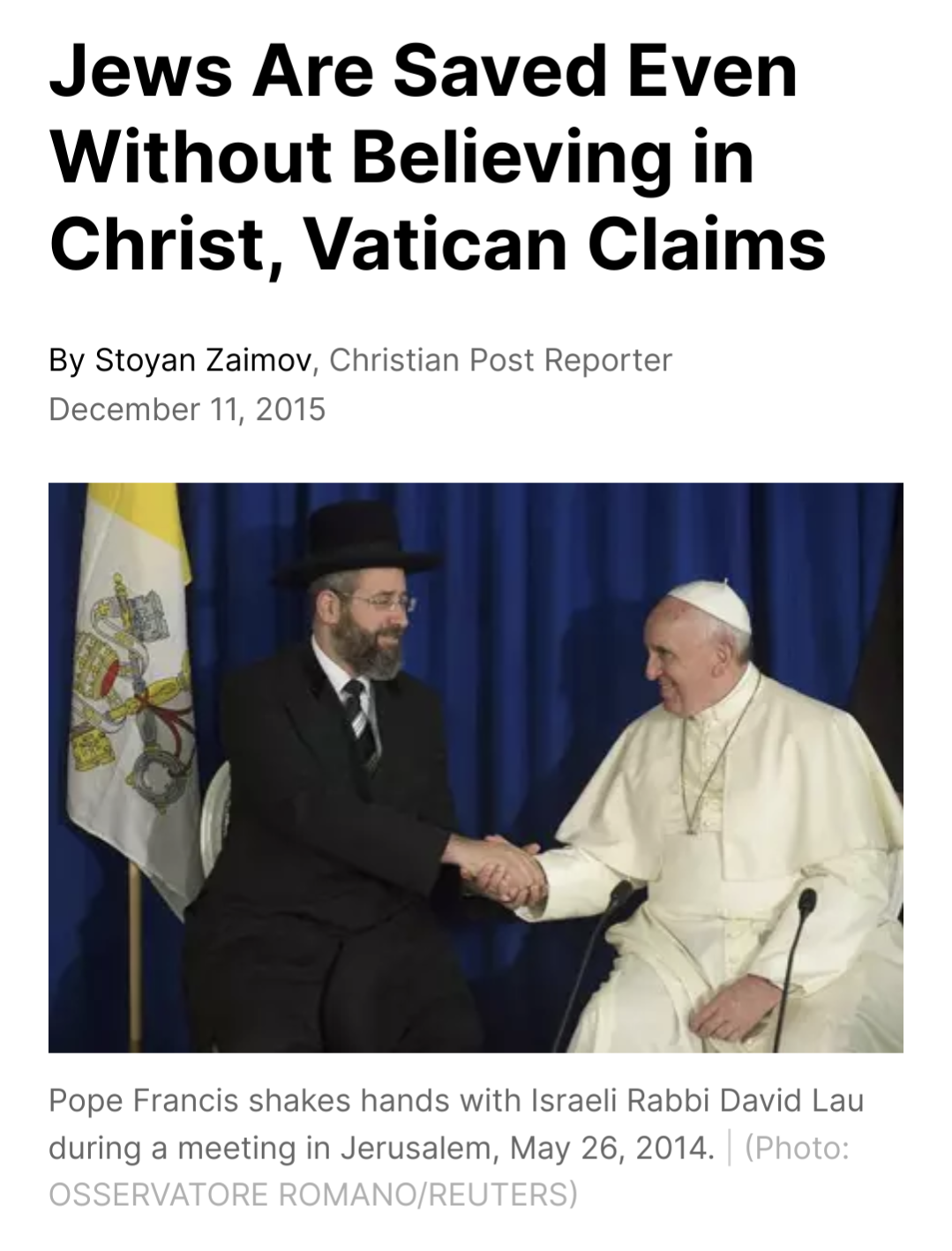Click the vertical divider in the caption

pyautogui.click(x=730, y=1148)
